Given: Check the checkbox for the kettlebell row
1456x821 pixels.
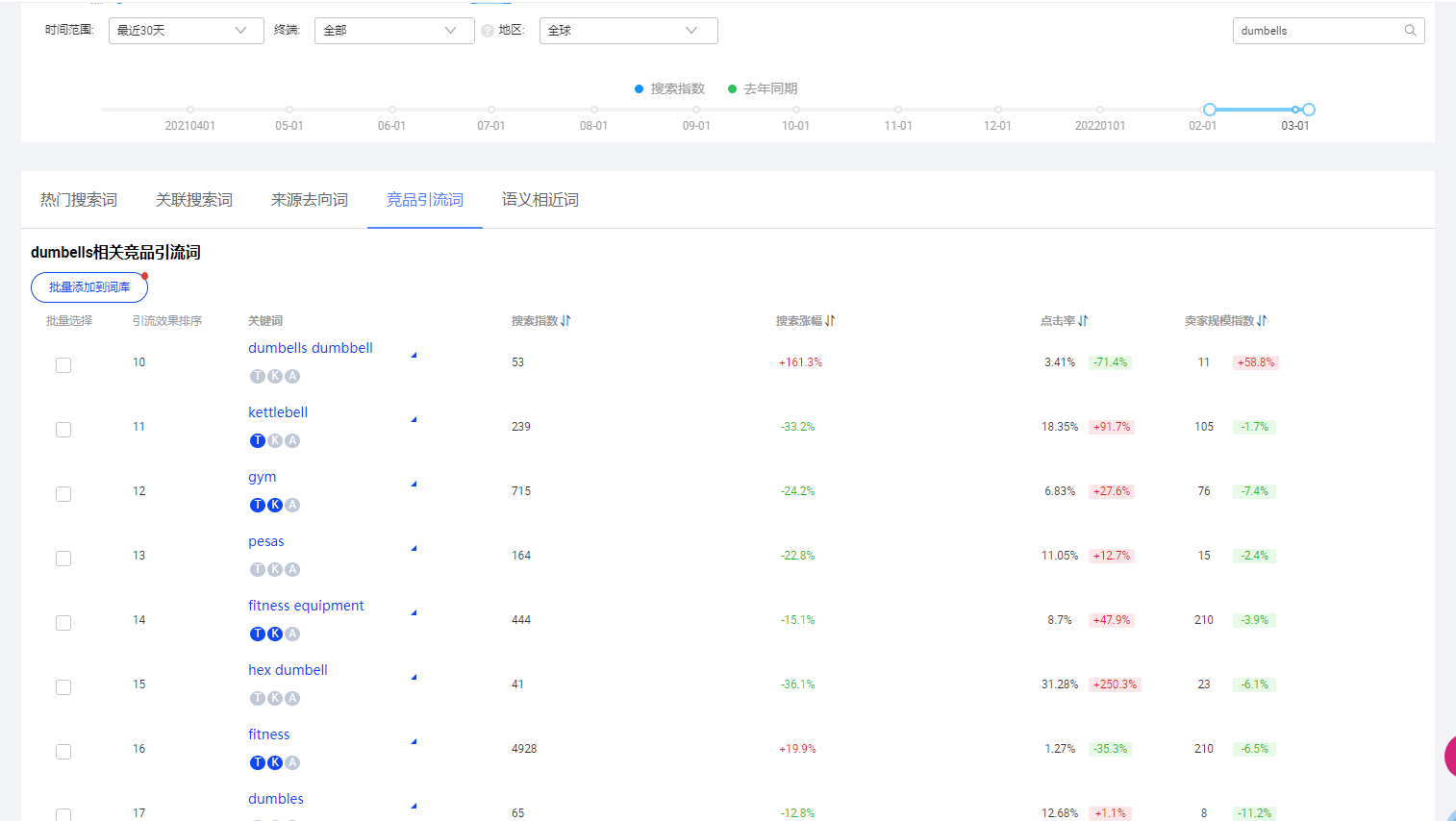Looking at the screenshot, I should (x=63, y=429).
